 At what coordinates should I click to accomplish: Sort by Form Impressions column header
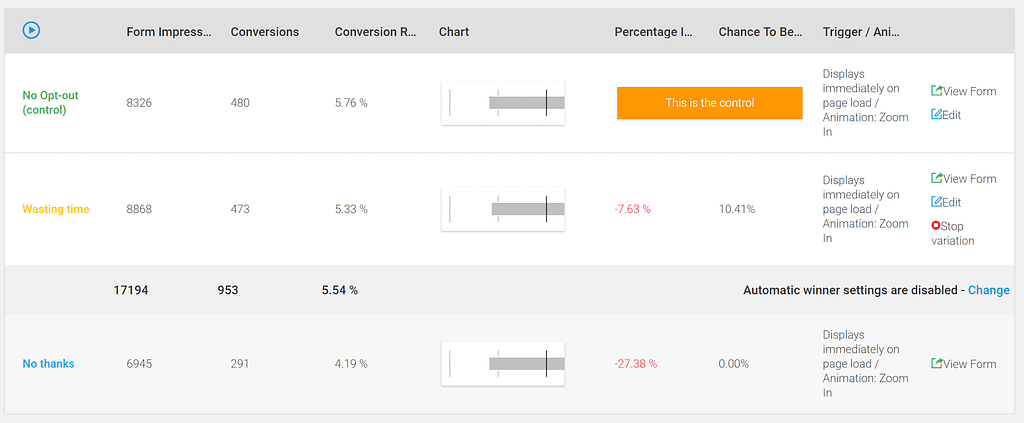[x=169, y=32]
